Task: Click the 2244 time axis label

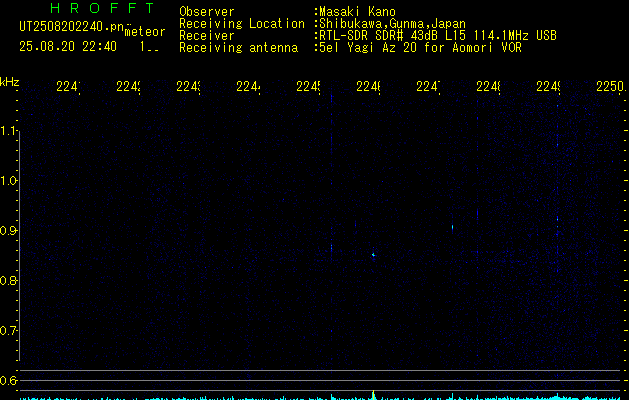Action: [248, 86]
